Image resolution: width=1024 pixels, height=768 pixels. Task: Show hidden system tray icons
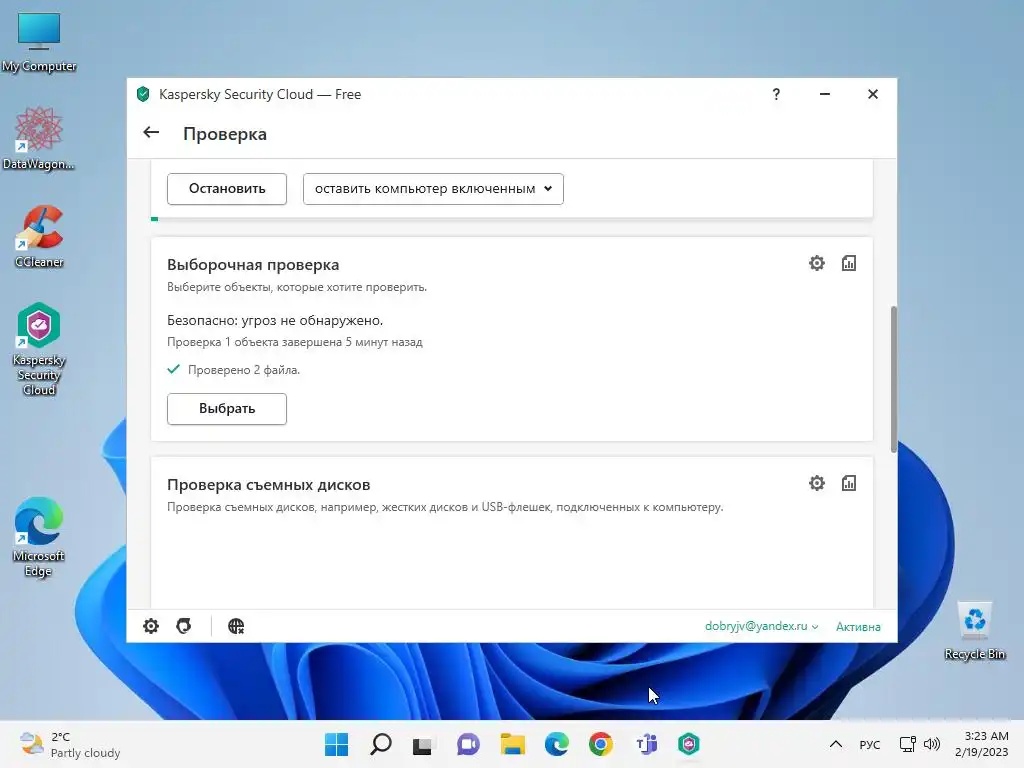[835, 744]
